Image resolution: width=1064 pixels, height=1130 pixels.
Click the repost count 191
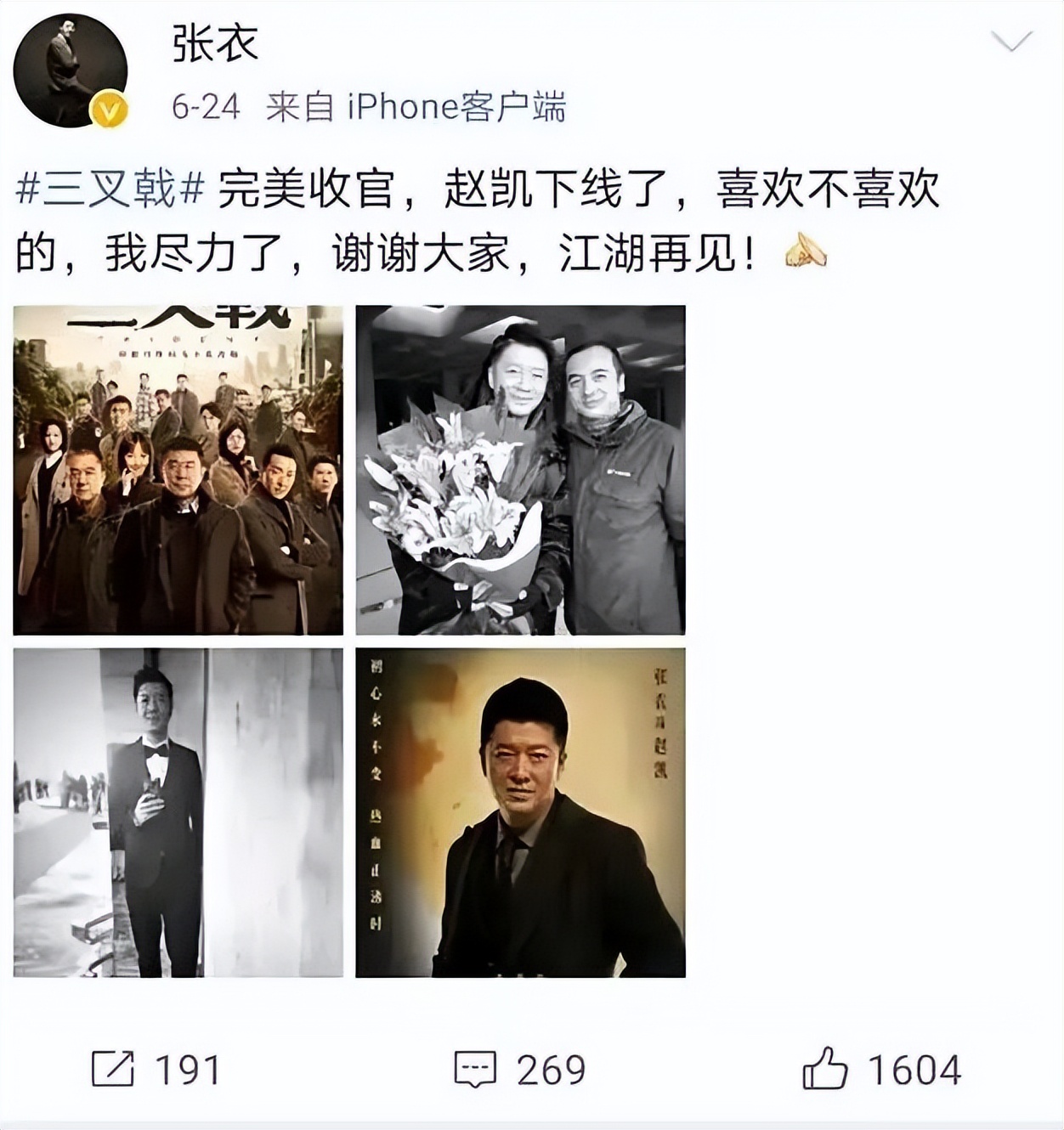coord(188,1070)
